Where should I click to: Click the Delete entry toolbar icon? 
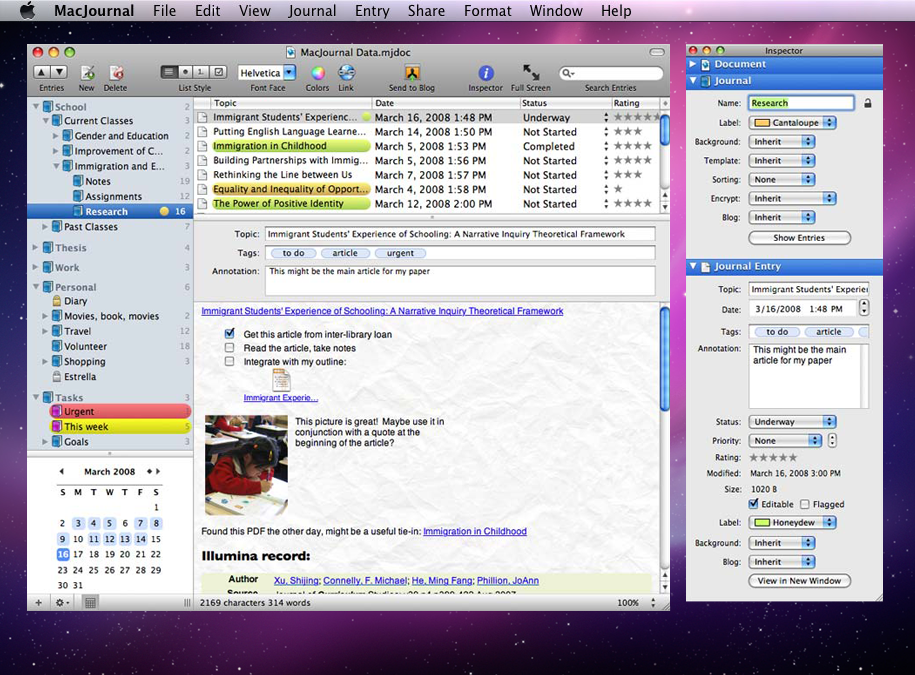(116, 72)
